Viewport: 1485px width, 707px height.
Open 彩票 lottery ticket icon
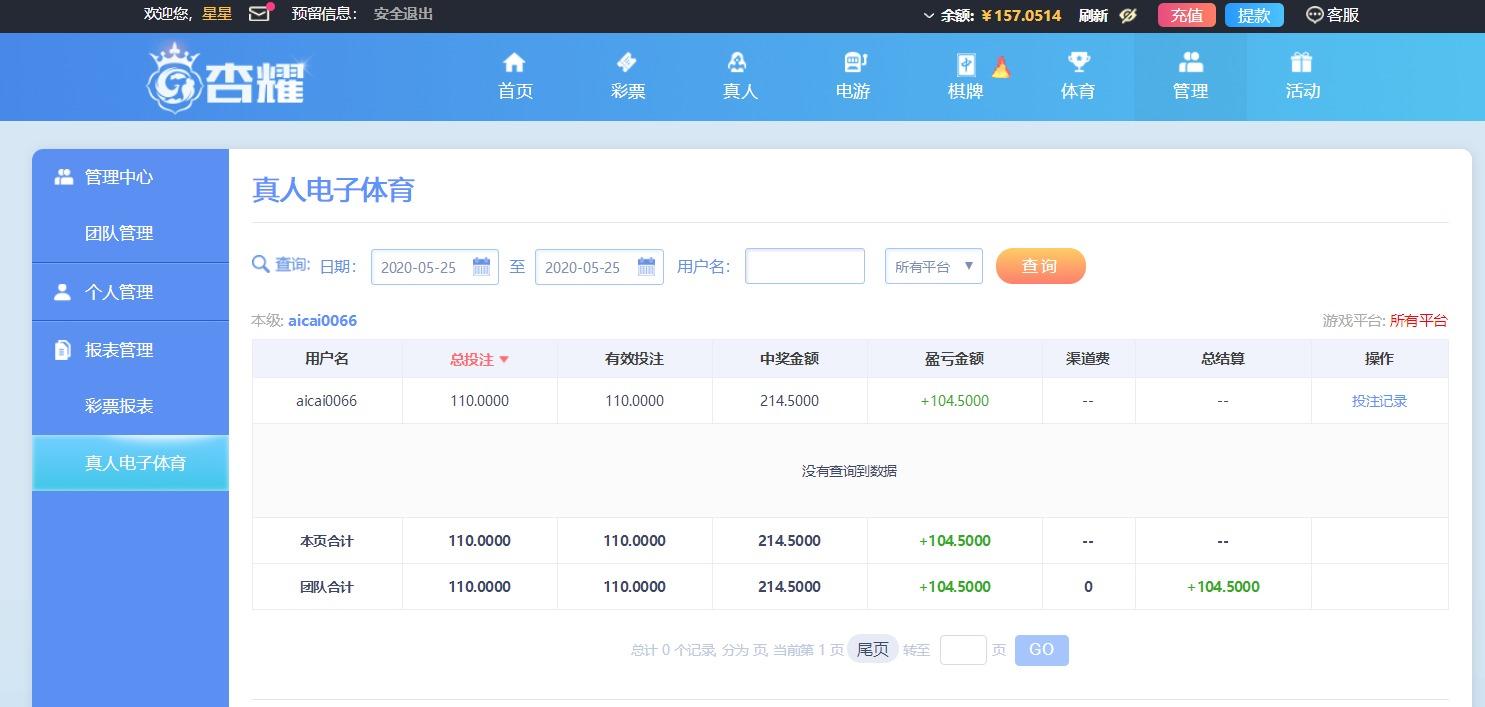coord(627,63)
